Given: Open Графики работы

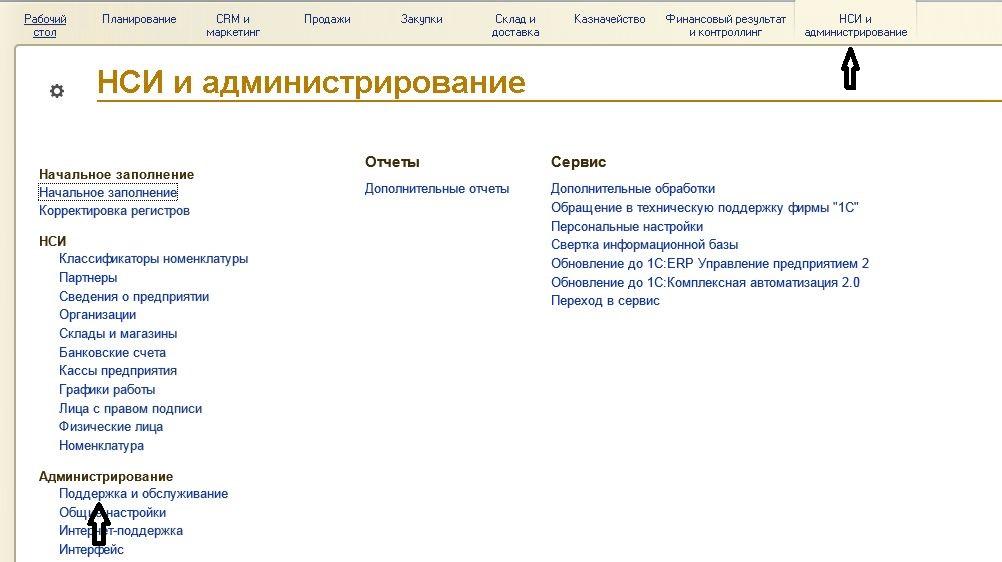Looking at the screenshot, I should (107, 389).
